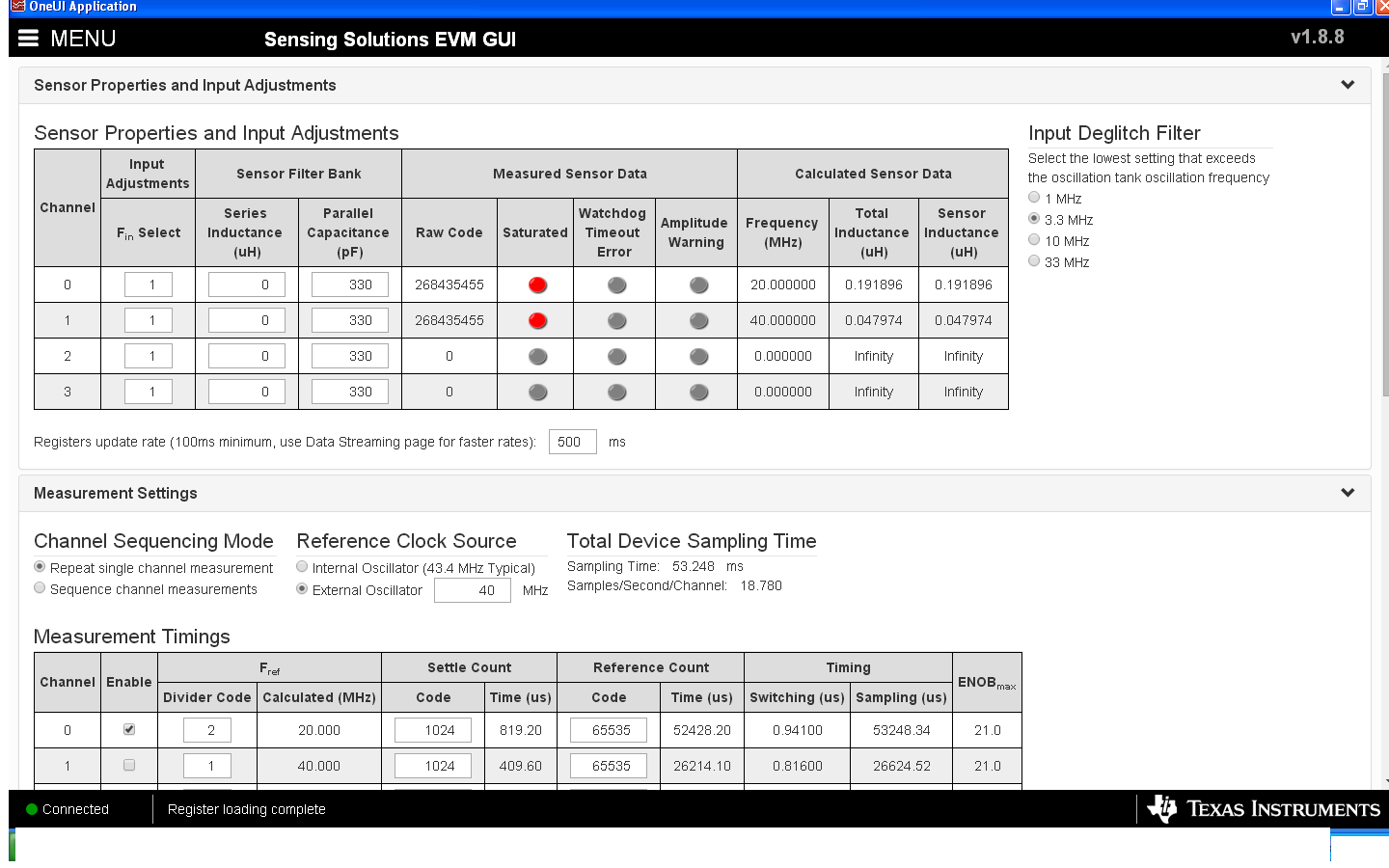Screen dimensions: 1389x868
Task: Click channel 0 Sampling value 53248.34
Action: pos(902,730)
